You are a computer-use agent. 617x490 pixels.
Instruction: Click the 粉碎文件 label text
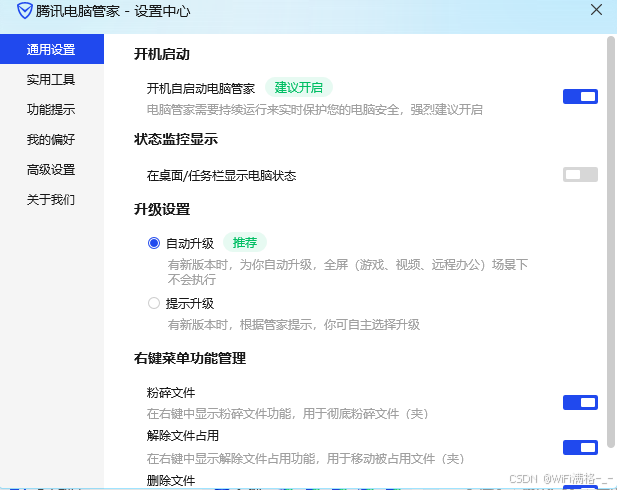coord(171,392)
